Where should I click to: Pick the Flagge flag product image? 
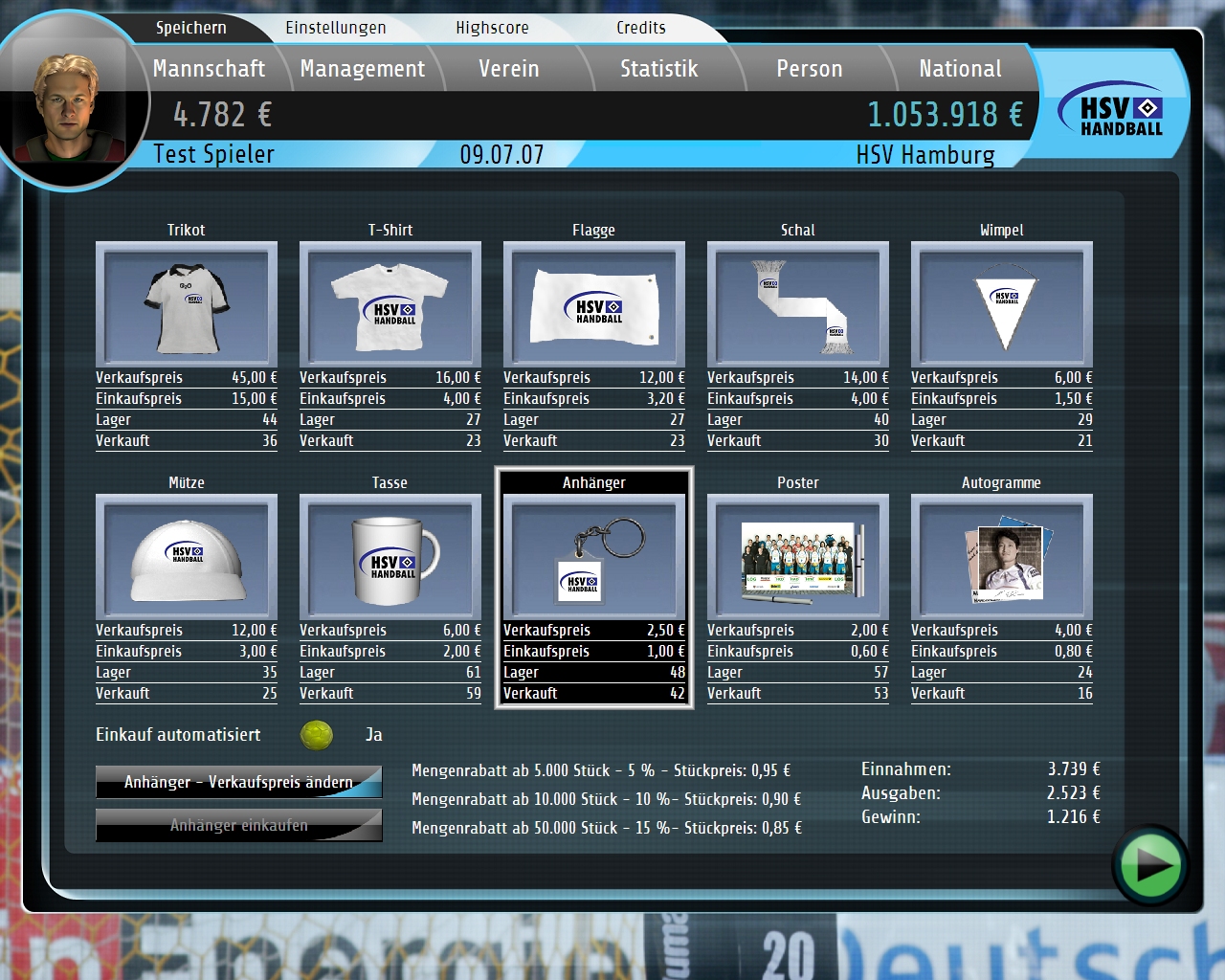pos(594,303)
